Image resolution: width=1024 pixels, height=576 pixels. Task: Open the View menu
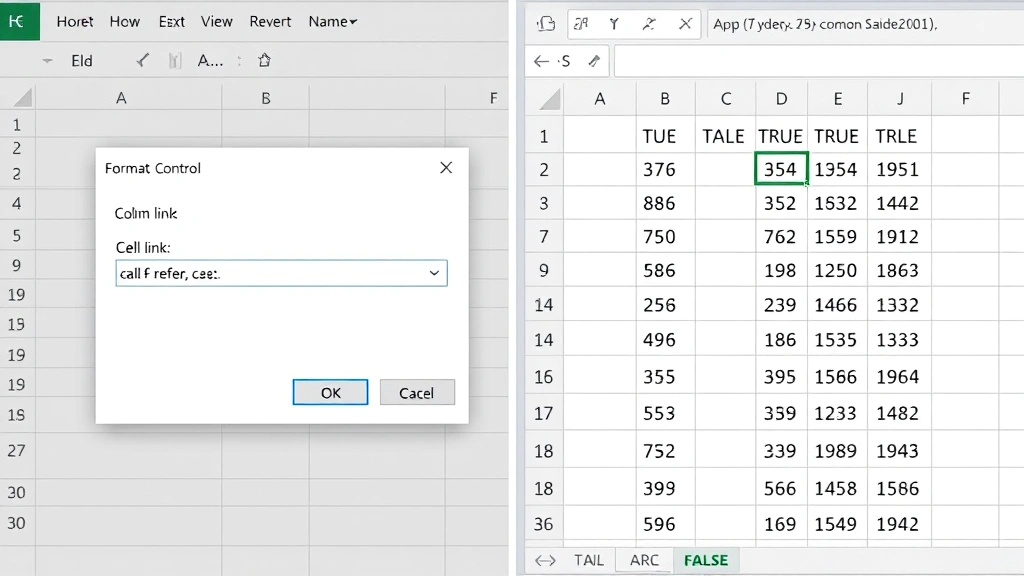click(217, 21)
